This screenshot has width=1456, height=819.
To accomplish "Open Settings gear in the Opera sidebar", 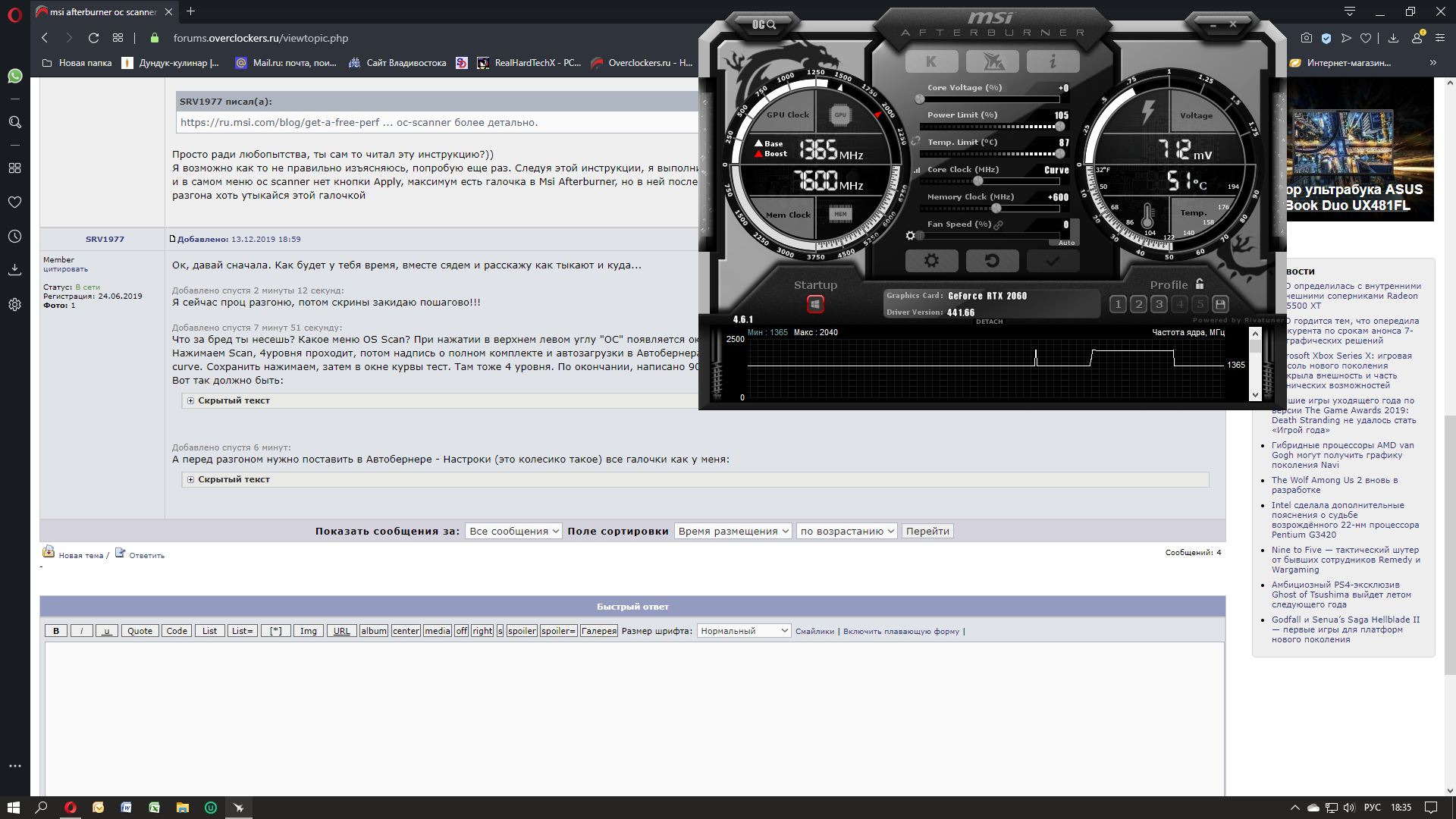I will [x=14, y=305].
